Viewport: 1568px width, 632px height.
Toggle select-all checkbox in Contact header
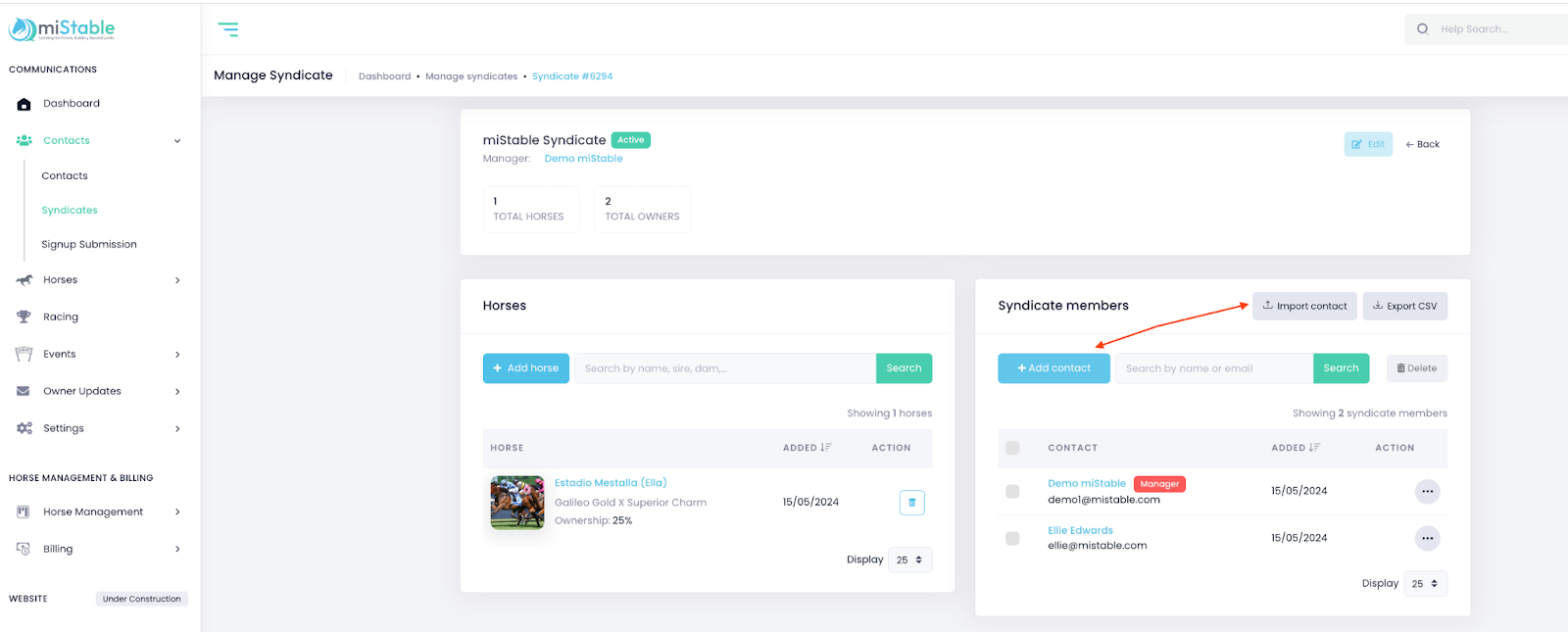(1012, 448)
